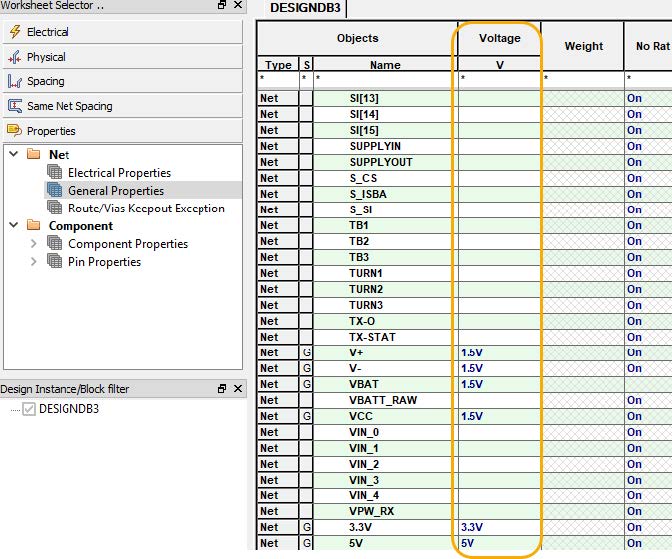Viewport: 672px width, 559px height.
Task: Click the Type column filter field
Action: click(x=278, y=80)
